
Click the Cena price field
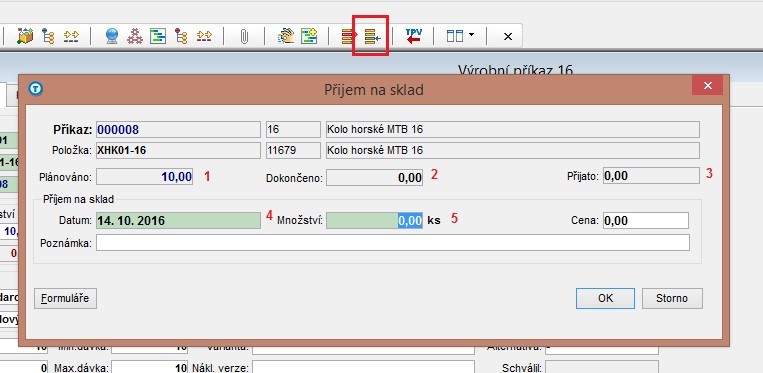tap(646, 220)
